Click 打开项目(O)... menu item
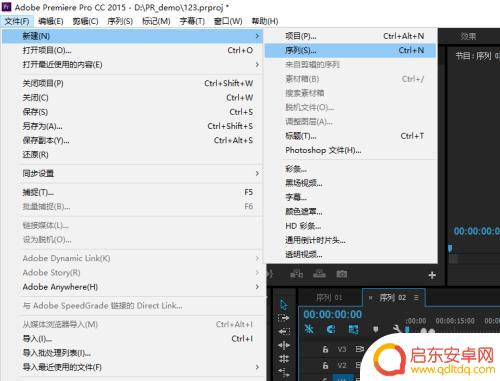The image size is (500, 381). pos(133,50)
